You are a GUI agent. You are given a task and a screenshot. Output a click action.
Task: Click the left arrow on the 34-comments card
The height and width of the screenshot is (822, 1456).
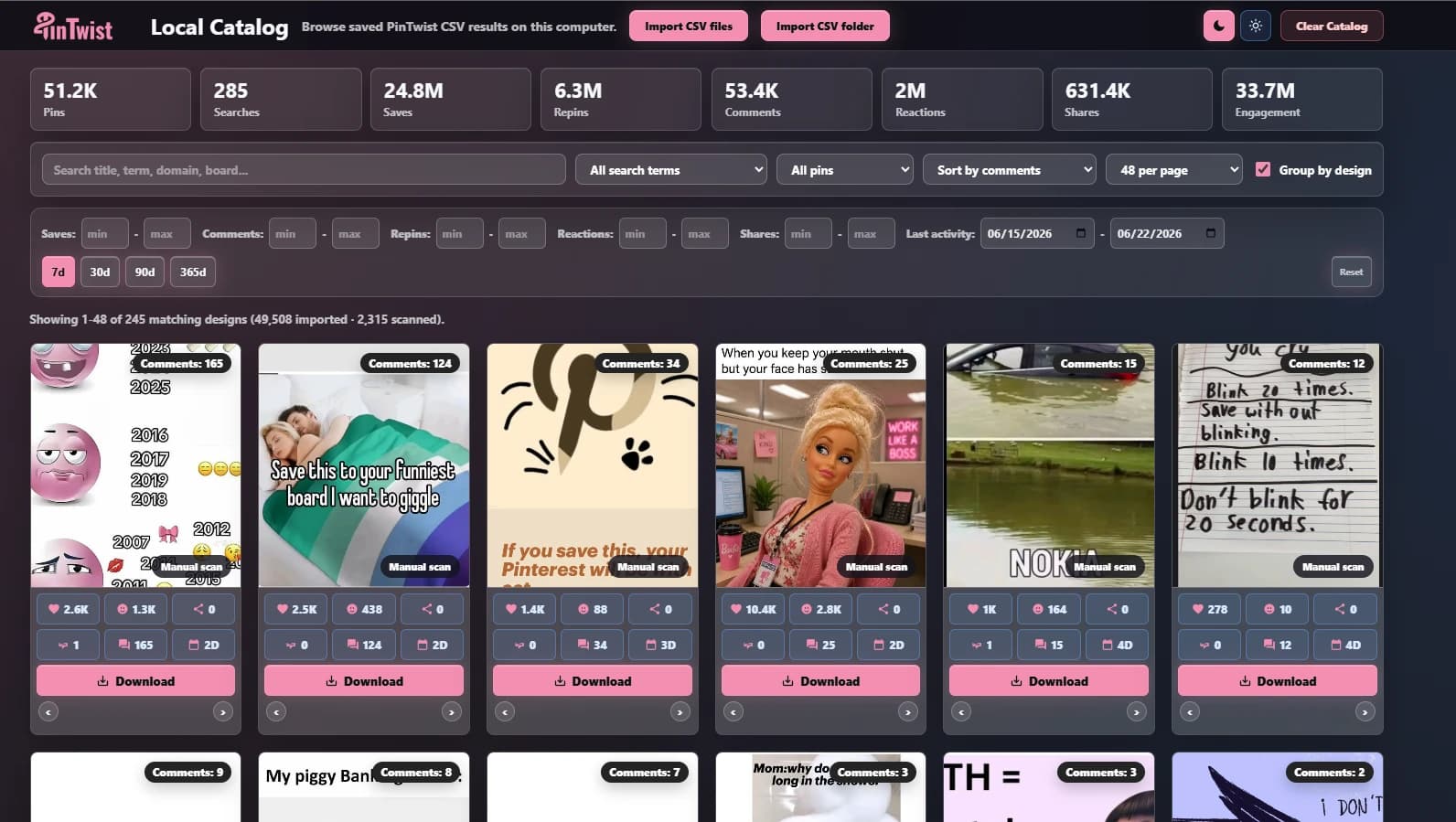point(505,711)
